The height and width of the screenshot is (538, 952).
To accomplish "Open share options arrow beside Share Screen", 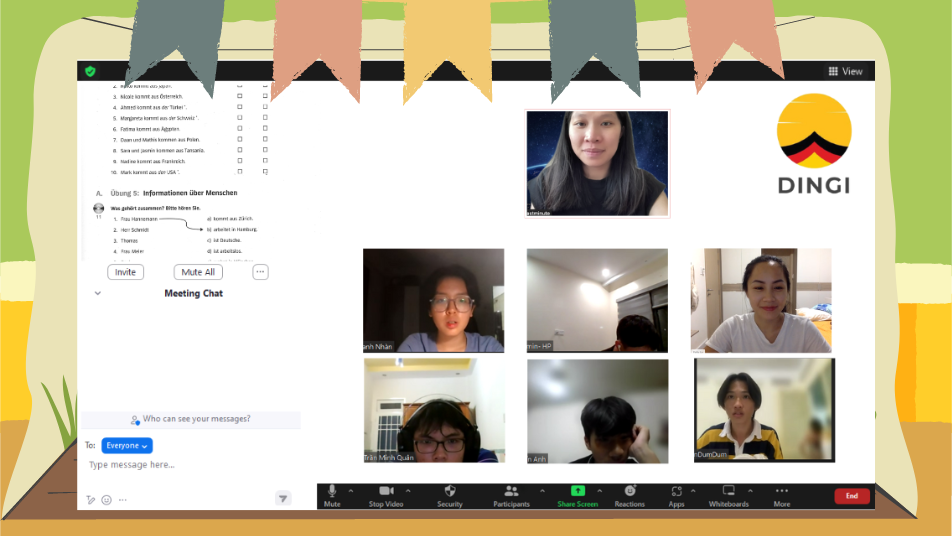I will [600, 491].
